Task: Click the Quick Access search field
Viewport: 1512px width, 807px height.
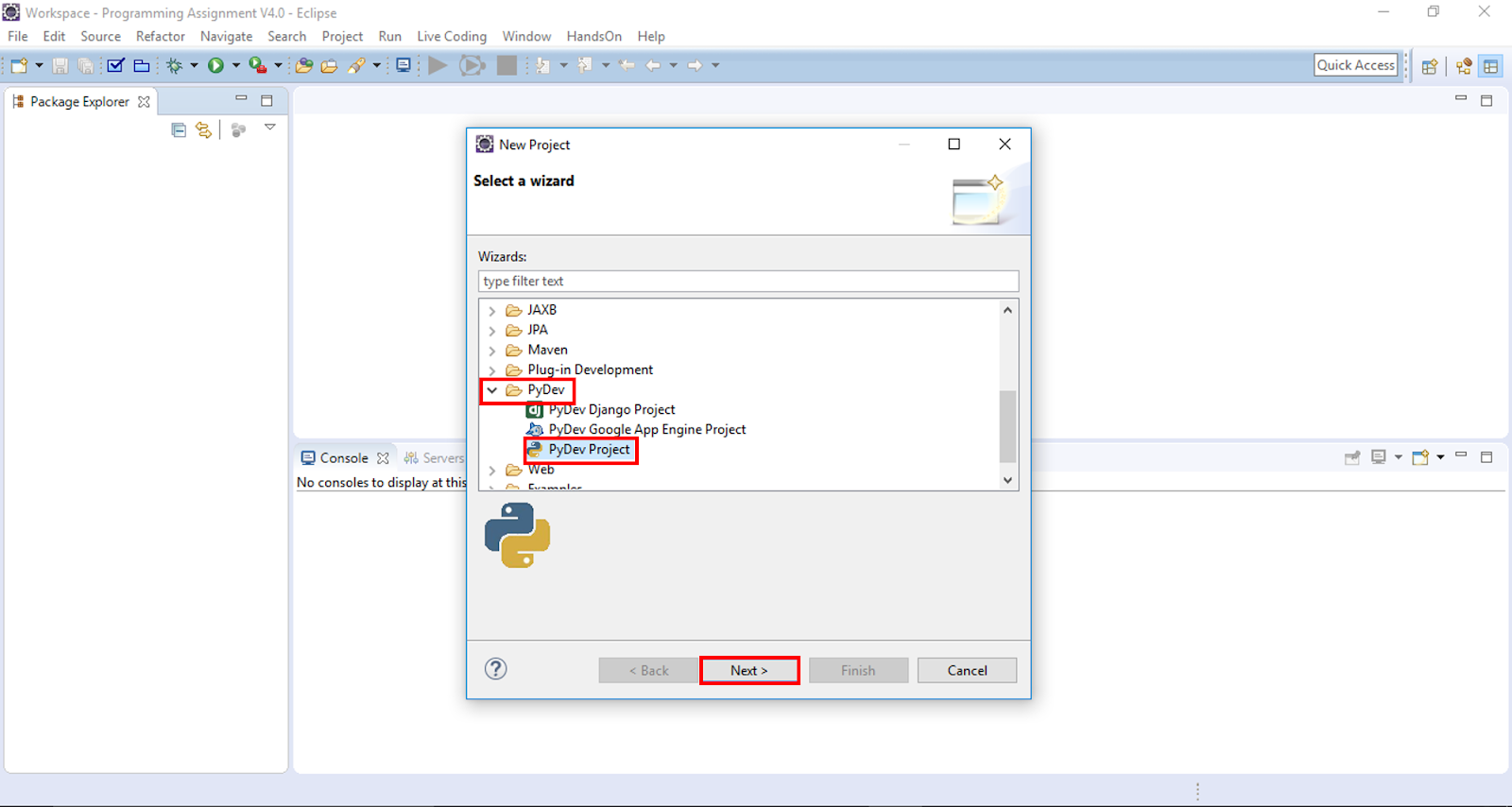Action: 1356,65
